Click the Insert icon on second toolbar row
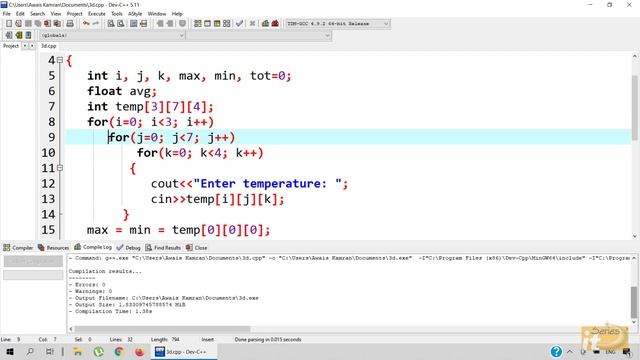The image size is (640, 360). 9,35
